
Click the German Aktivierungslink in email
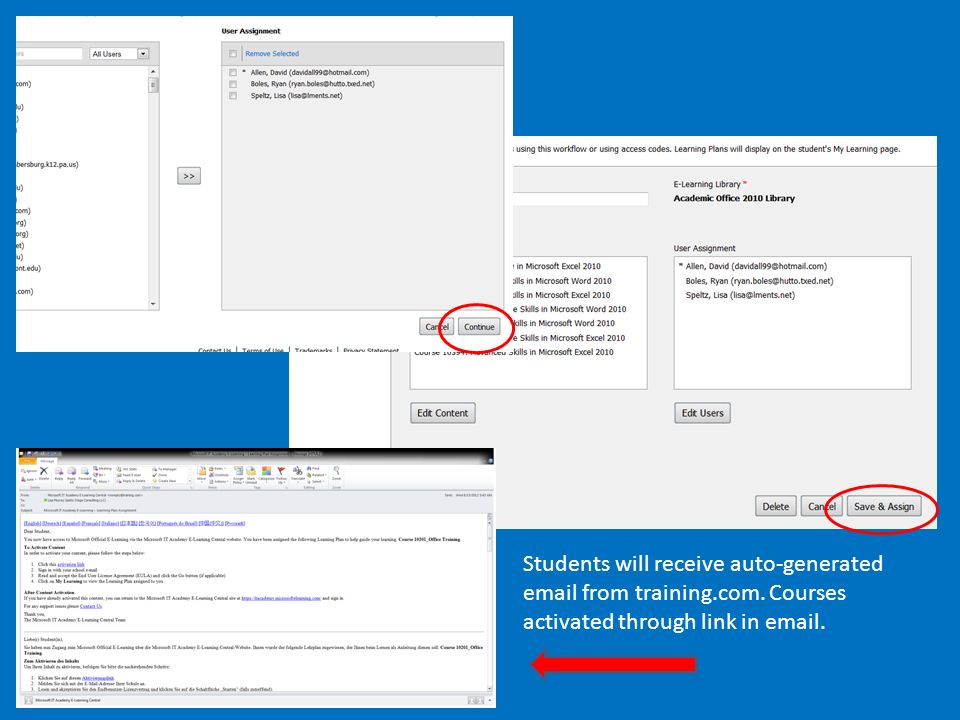click(x=98, y=678)
